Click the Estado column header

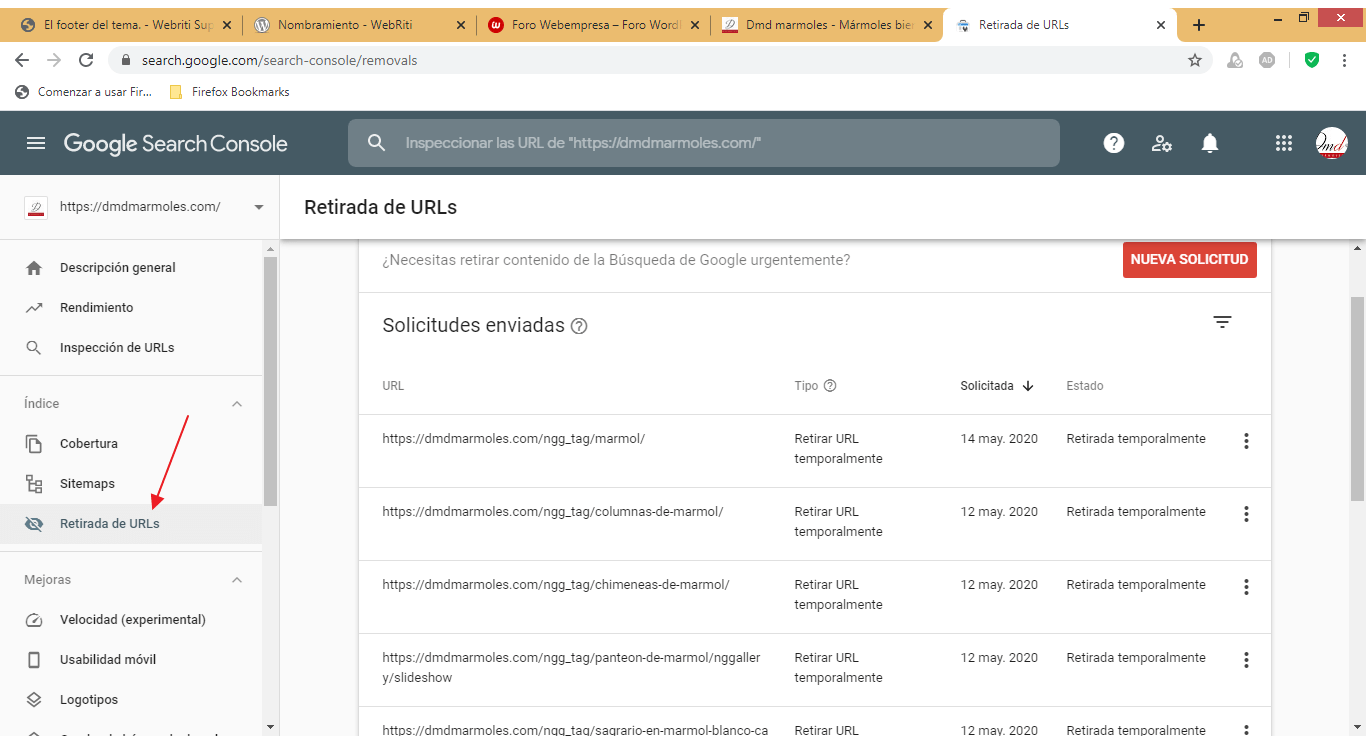(x=1085, y=386)
